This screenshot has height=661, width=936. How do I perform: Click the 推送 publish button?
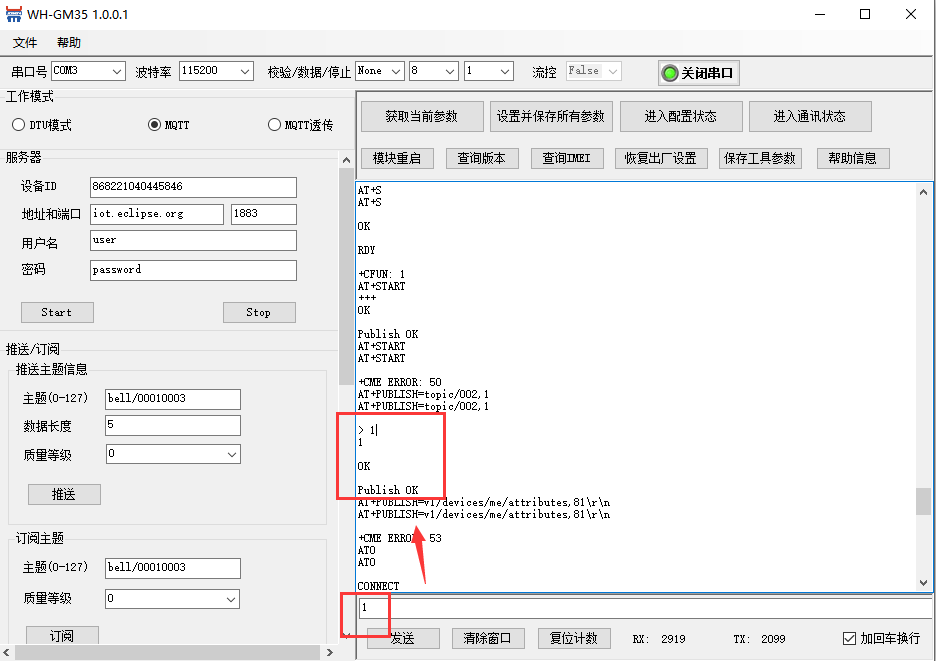pyautogui.click(x=64, y=494)
